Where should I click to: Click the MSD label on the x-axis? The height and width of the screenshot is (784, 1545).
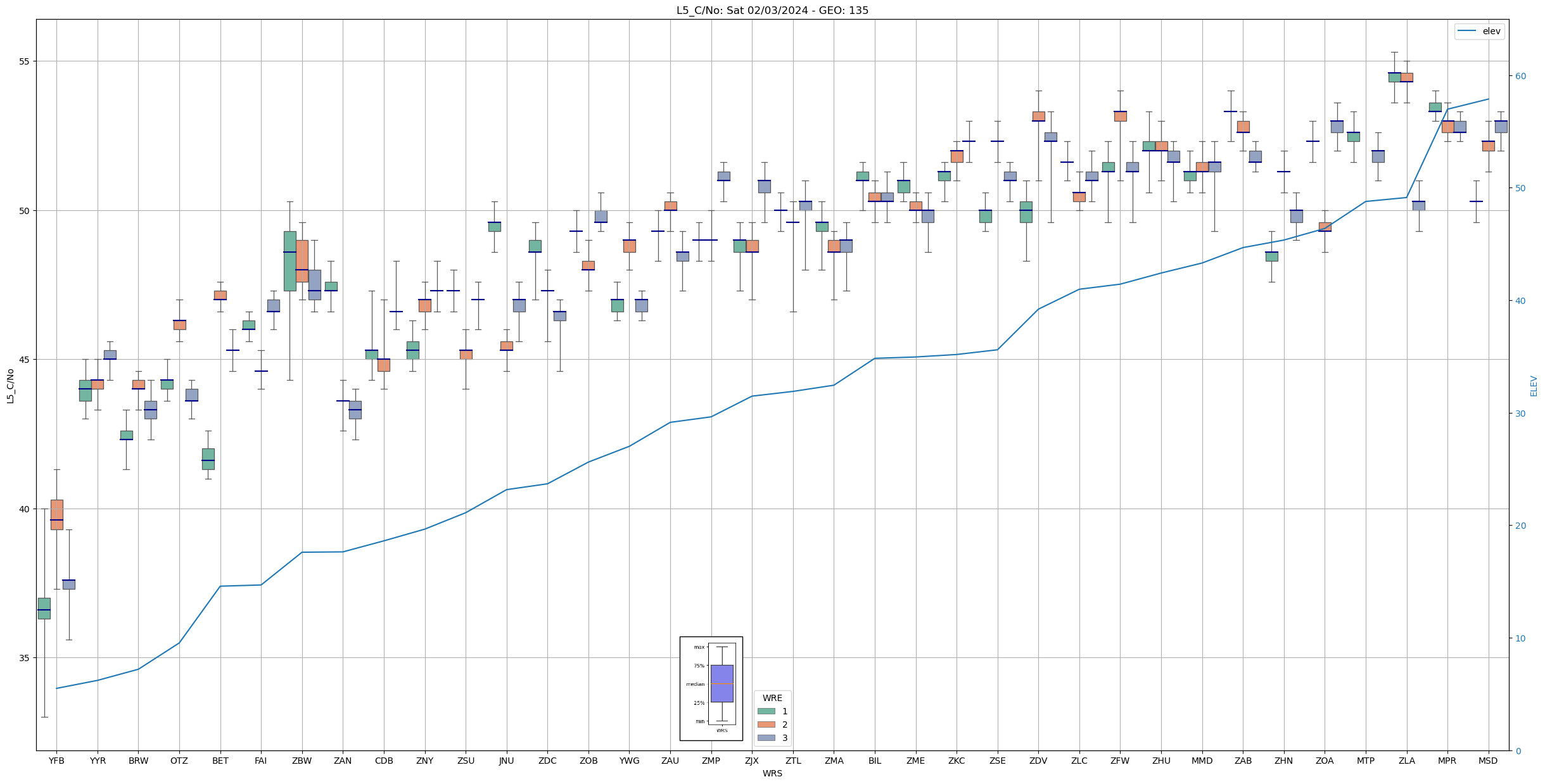coord(1488,761)
